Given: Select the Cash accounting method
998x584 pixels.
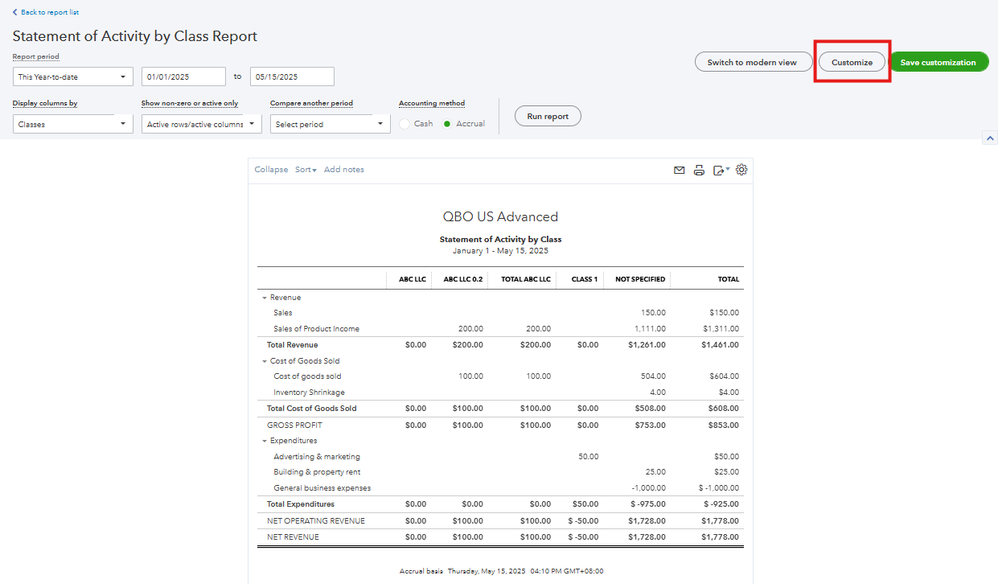Looking at the screenshot, I should tap(406, 124).
